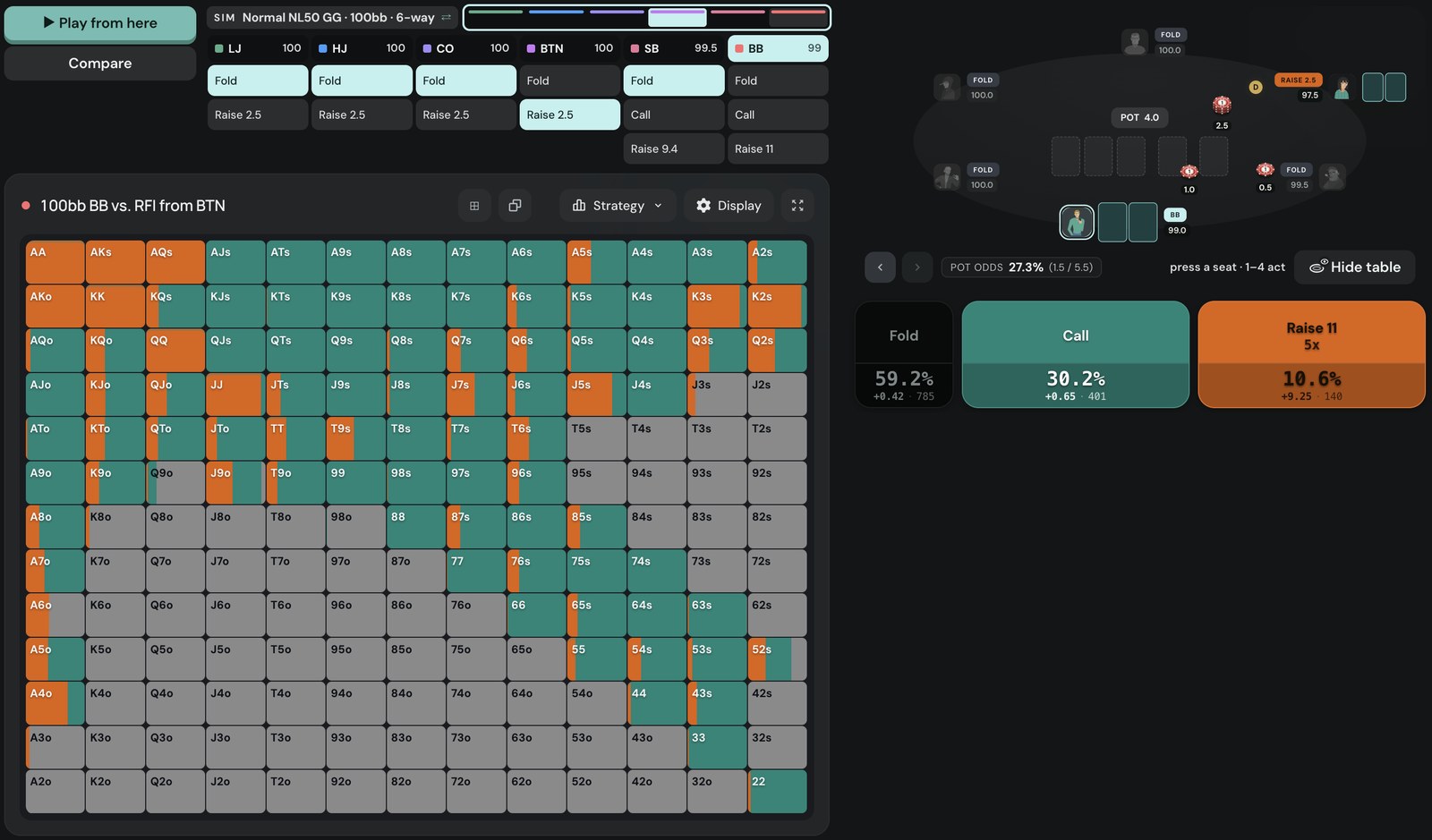This screenshot has width=1432, height=840.
Task: Select CO Raise 2.5 action
Action: click(465, 115)
